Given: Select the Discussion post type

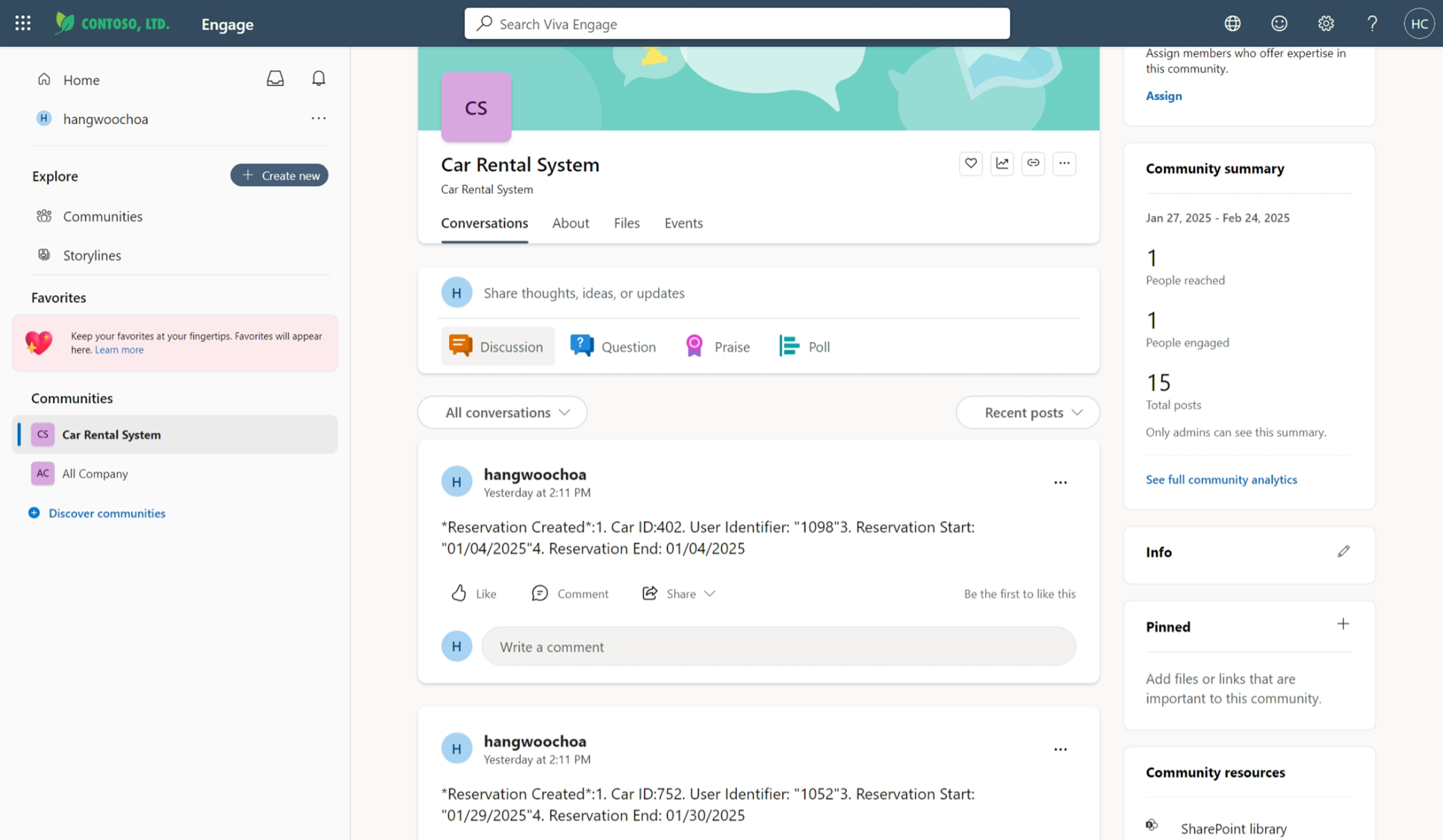Looking at the screenshot, I should (497, 346).
